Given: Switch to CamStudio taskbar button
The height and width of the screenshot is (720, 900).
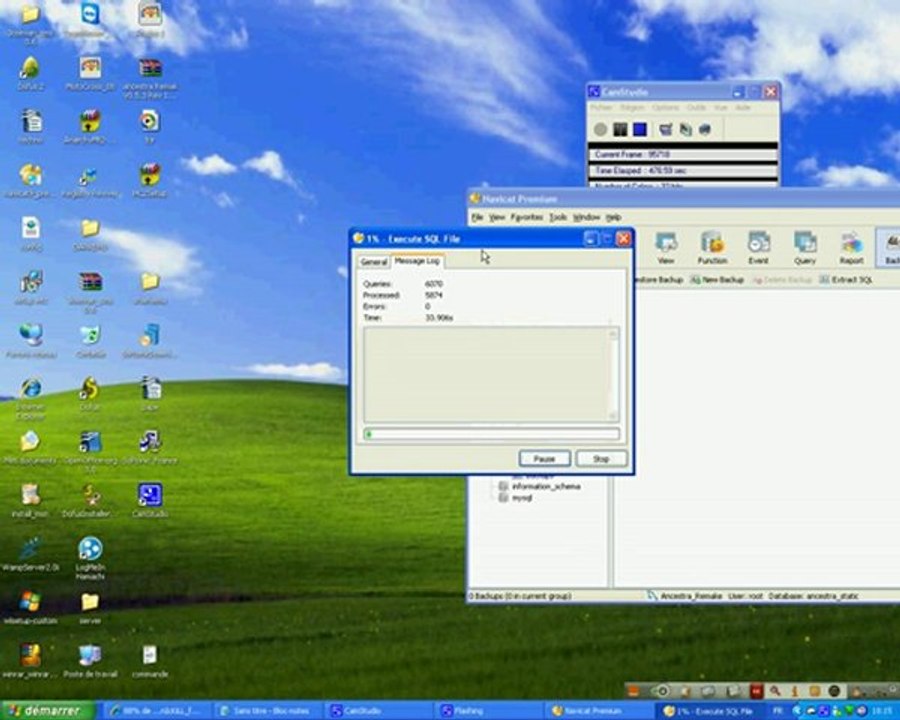Looking at the screenshot, I should pos(379,711).
